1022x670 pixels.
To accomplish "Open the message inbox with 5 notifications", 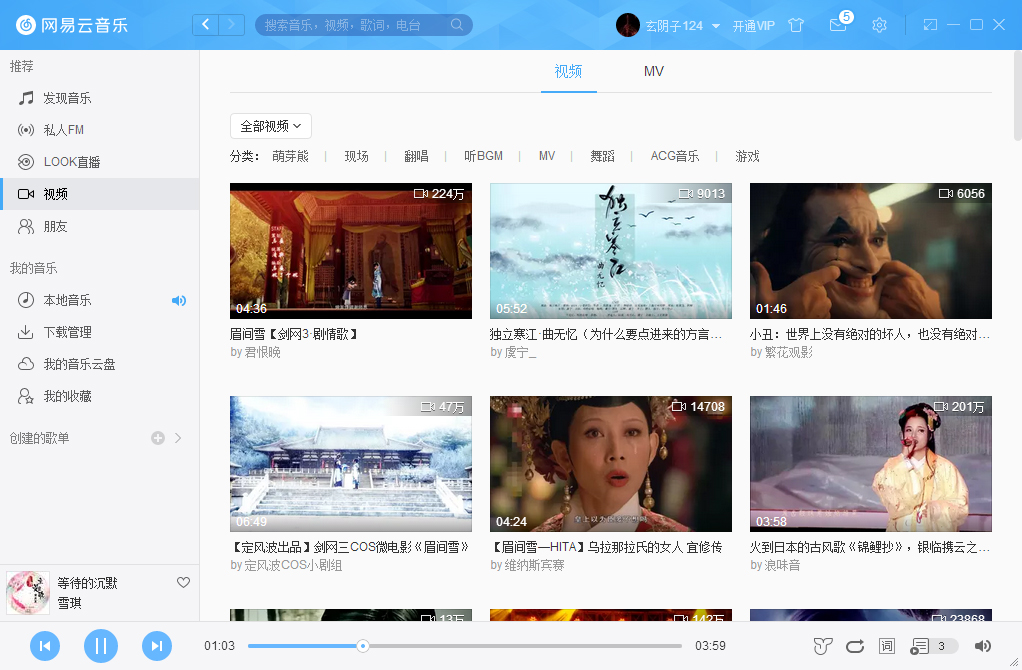I will (838, 25).
